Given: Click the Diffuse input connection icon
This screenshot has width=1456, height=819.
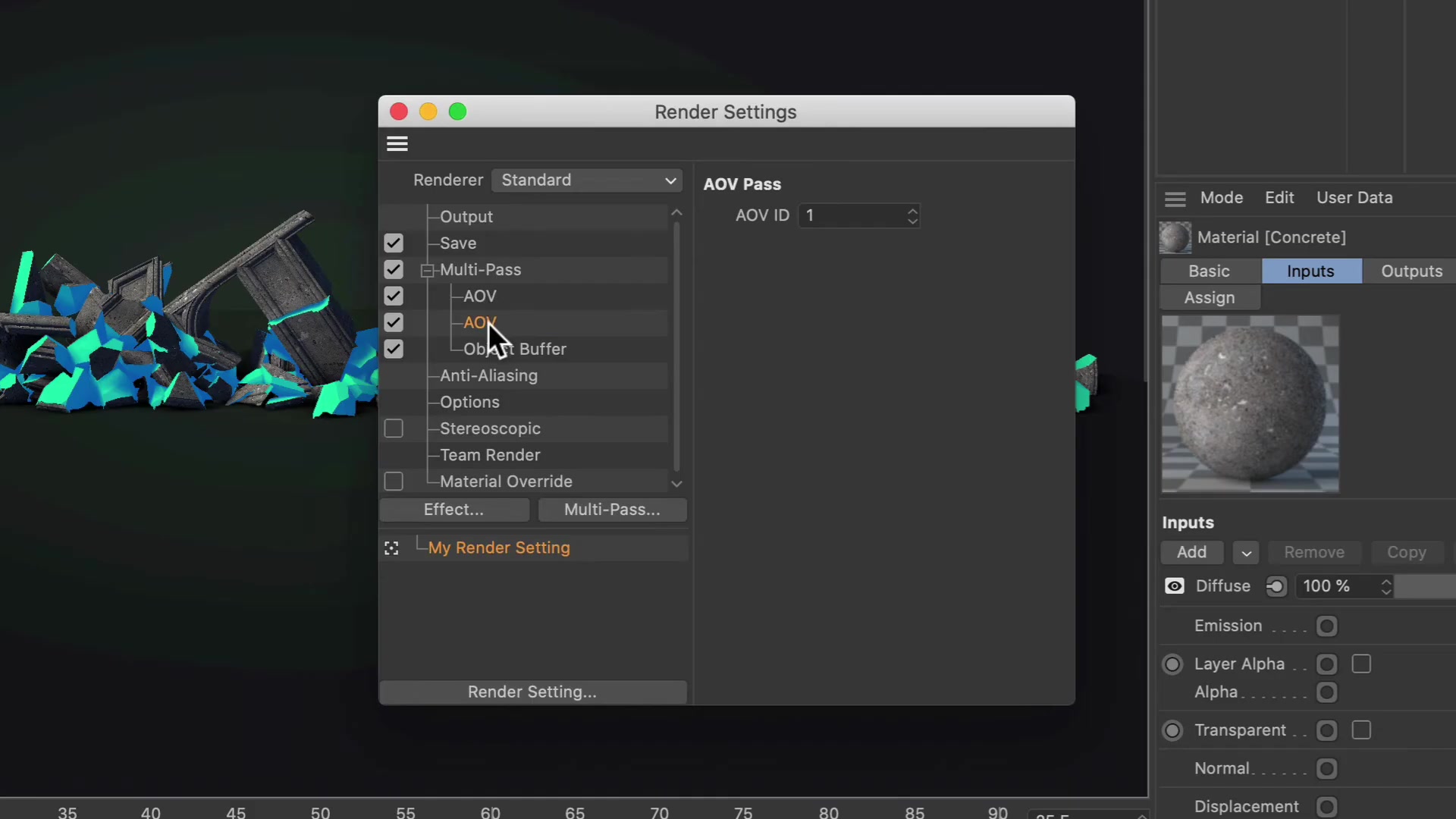Looking at the screenshot, I should (1276, 585).
